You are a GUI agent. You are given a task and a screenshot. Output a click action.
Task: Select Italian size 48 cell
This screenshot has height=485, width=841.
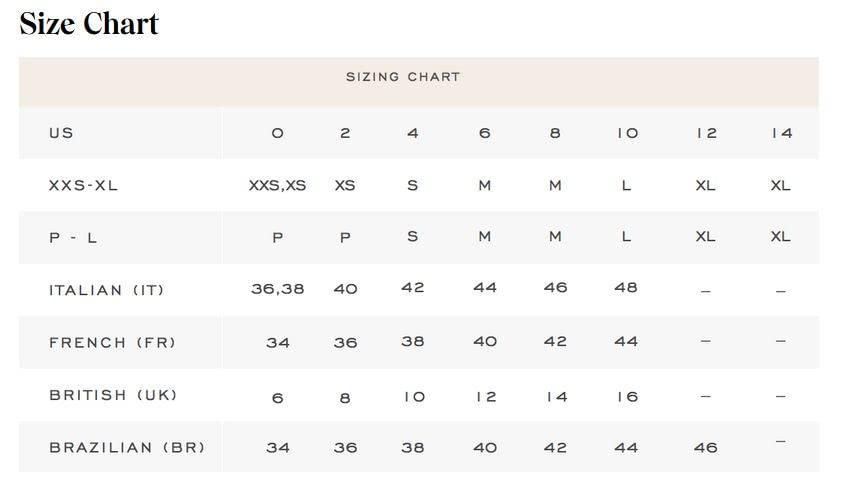tap(626, 288)
